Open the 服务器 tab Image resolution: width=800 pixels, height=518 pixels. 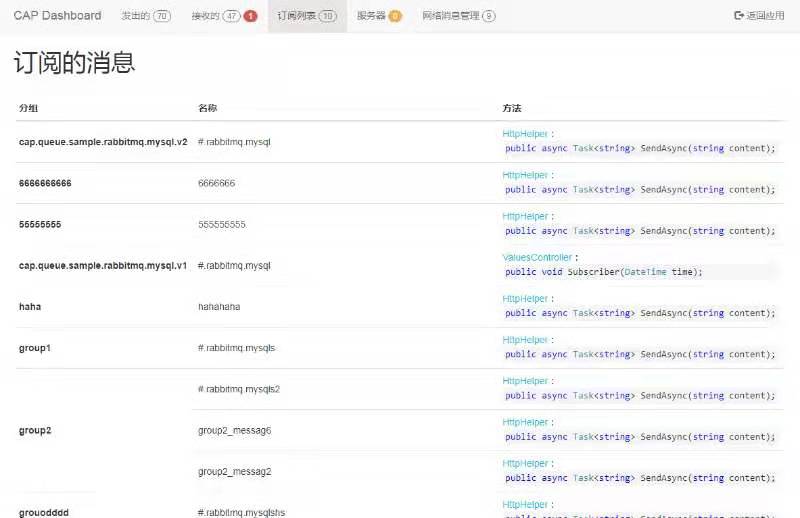[380, 16]
